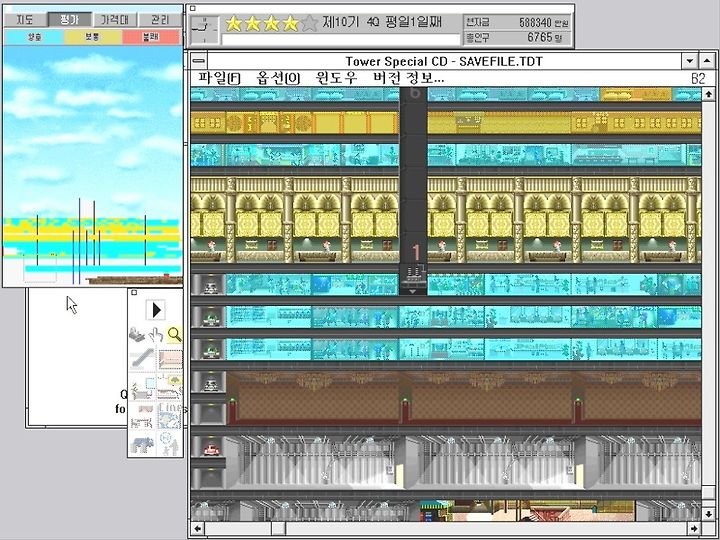Image resolution: width=720 pixels, height=540 pixels.
Task: Switch to the 평가 tab
Action: [x=70, y=19]
